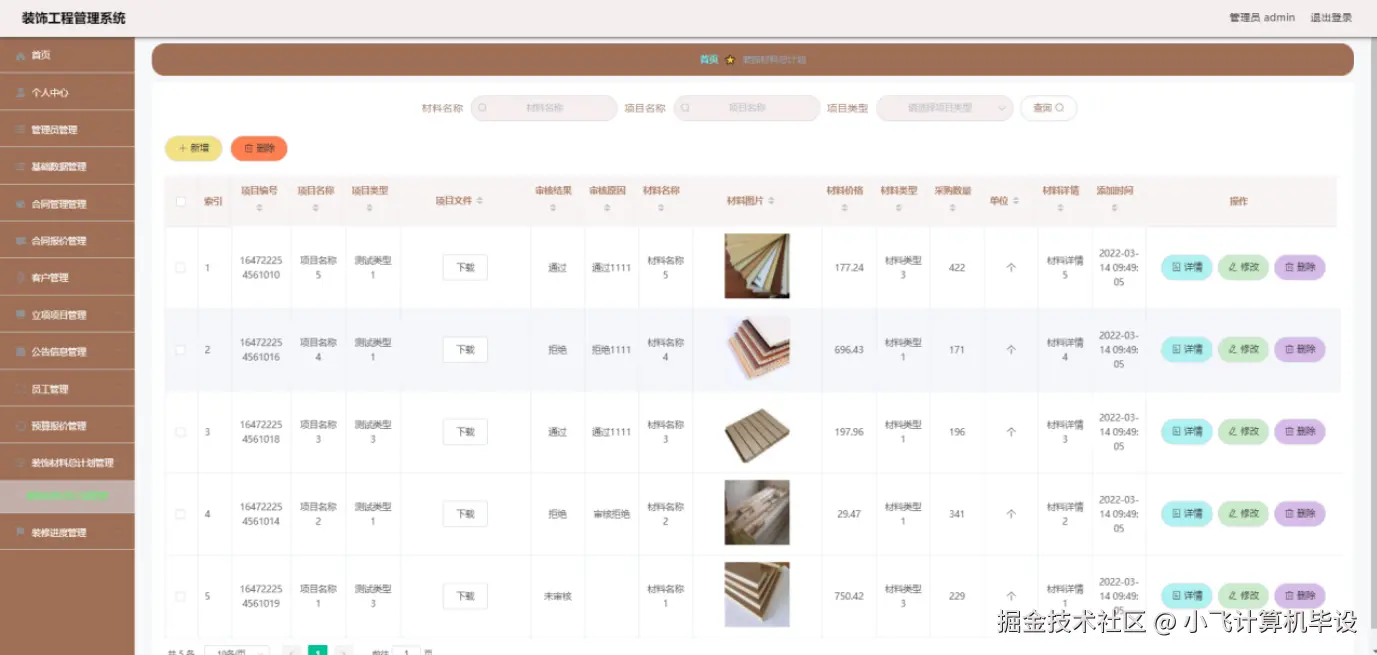
Task: Sort by 单位 column arrows
Action: [x=1016, y=201]
